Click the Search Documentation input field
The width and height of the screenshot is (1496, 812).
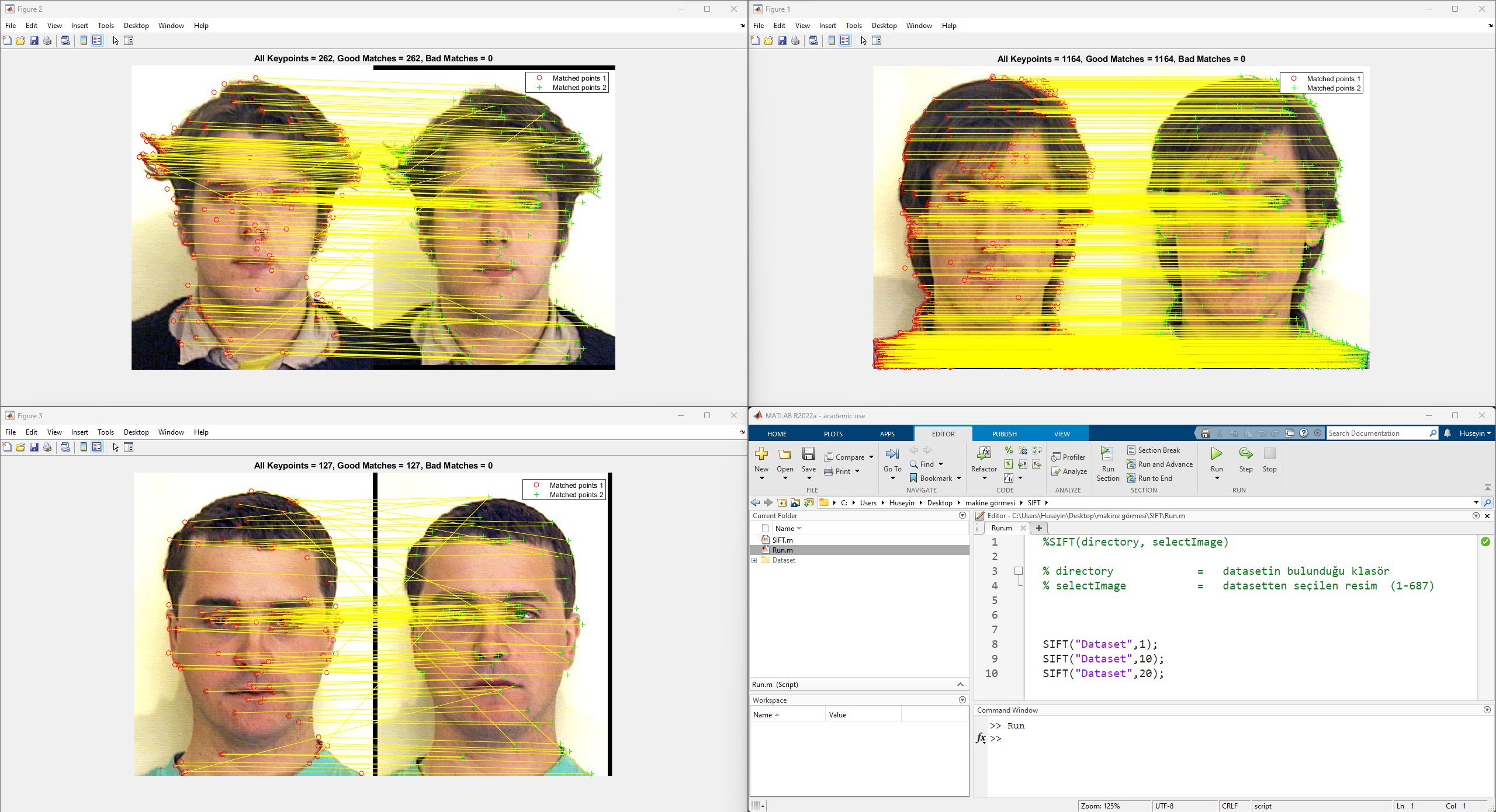[1377, 433]
